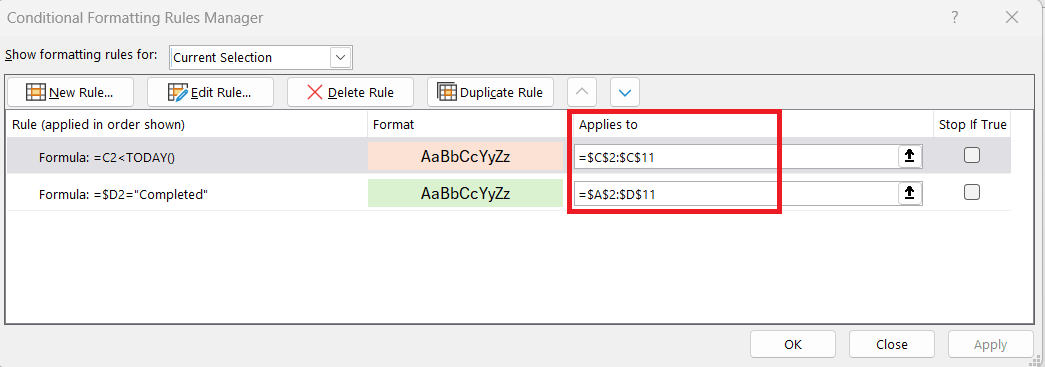Click the Apply button

click(990, 344)
